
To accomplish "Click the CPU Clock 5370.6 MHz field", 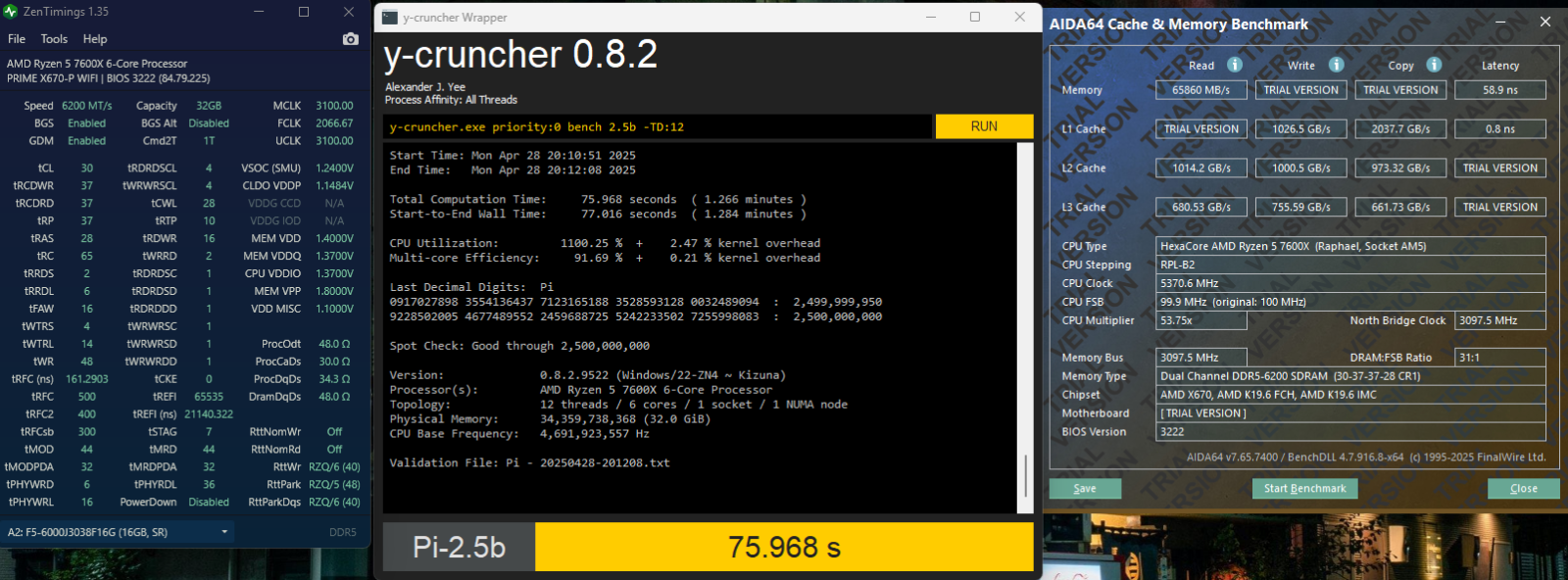I will click(1350, 284).
